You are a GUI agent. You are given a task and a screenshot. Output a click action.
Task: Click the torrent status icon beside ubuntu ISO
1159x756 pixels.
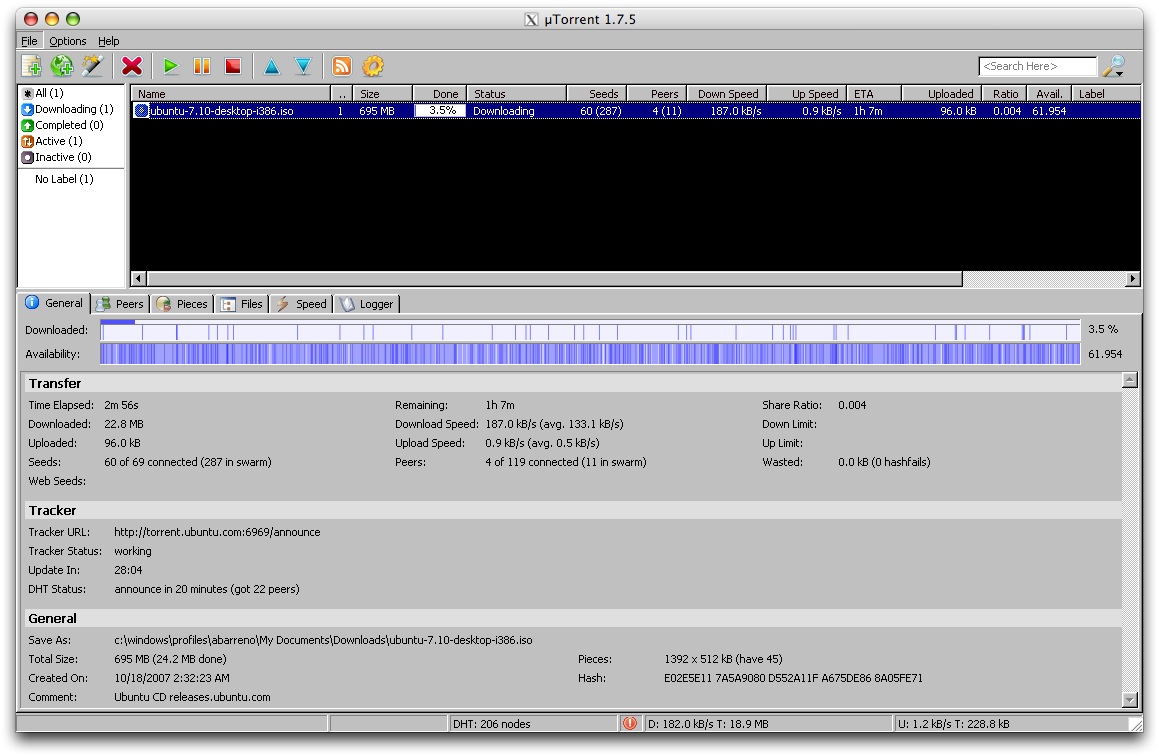(x=141, y=111)
